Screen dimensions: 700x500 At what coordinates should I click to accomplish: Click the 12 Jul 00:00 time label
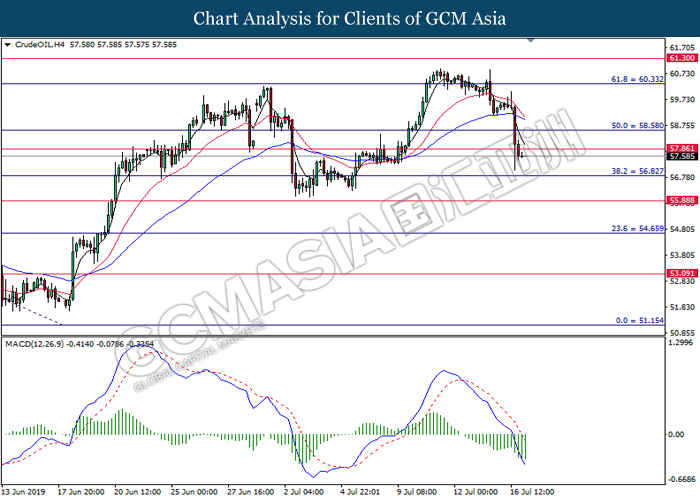coord(475,492)
